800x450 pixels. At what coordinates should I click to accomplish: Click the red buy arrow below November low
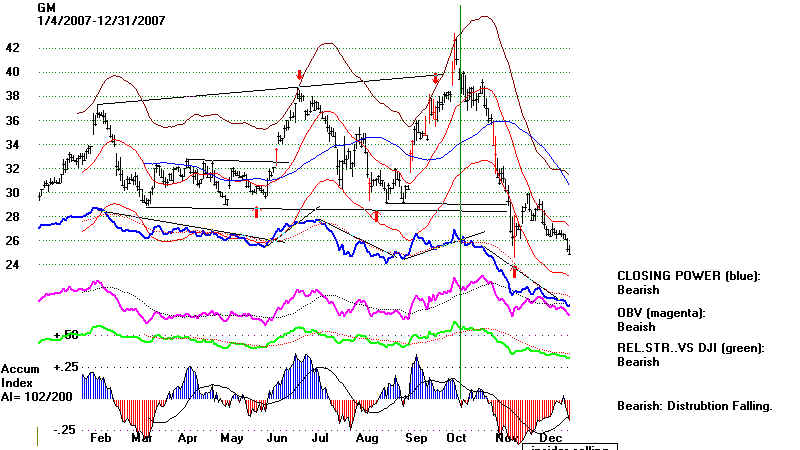(x=515, y=271)
